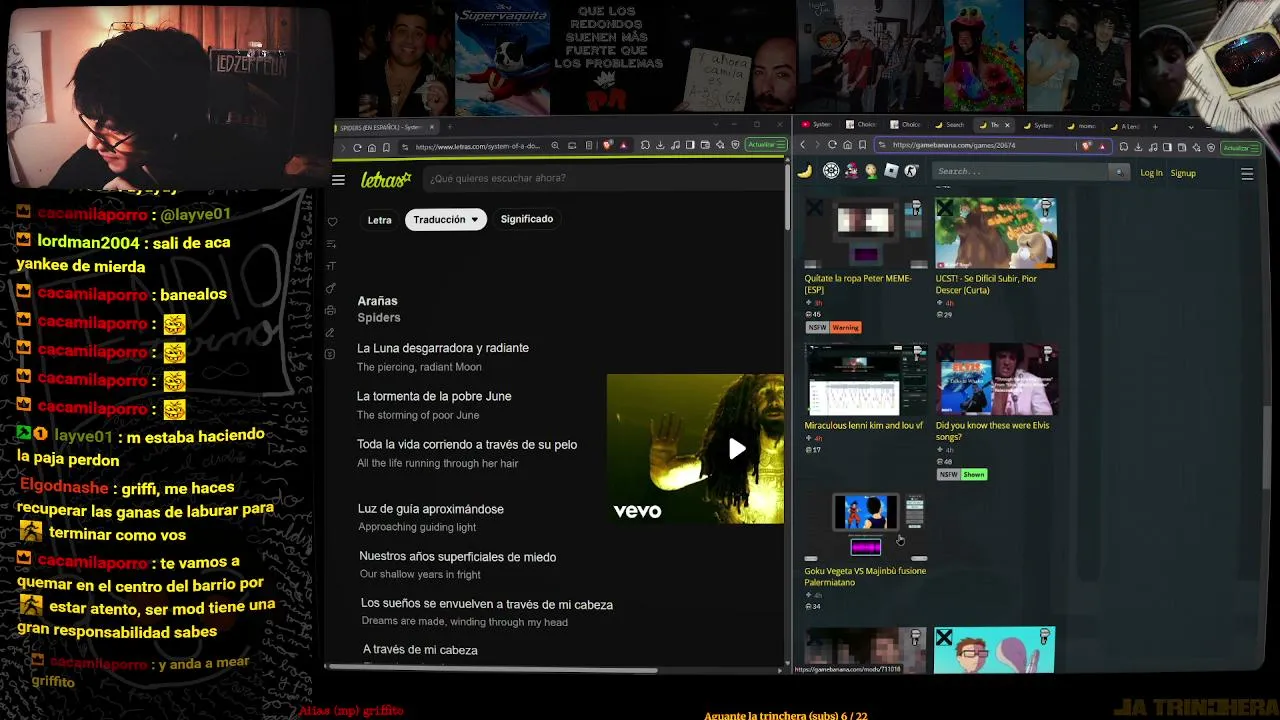The height and width of the screenshot is (720, 1280).
Task: Switch to the Letra tab
Action: 379,220
